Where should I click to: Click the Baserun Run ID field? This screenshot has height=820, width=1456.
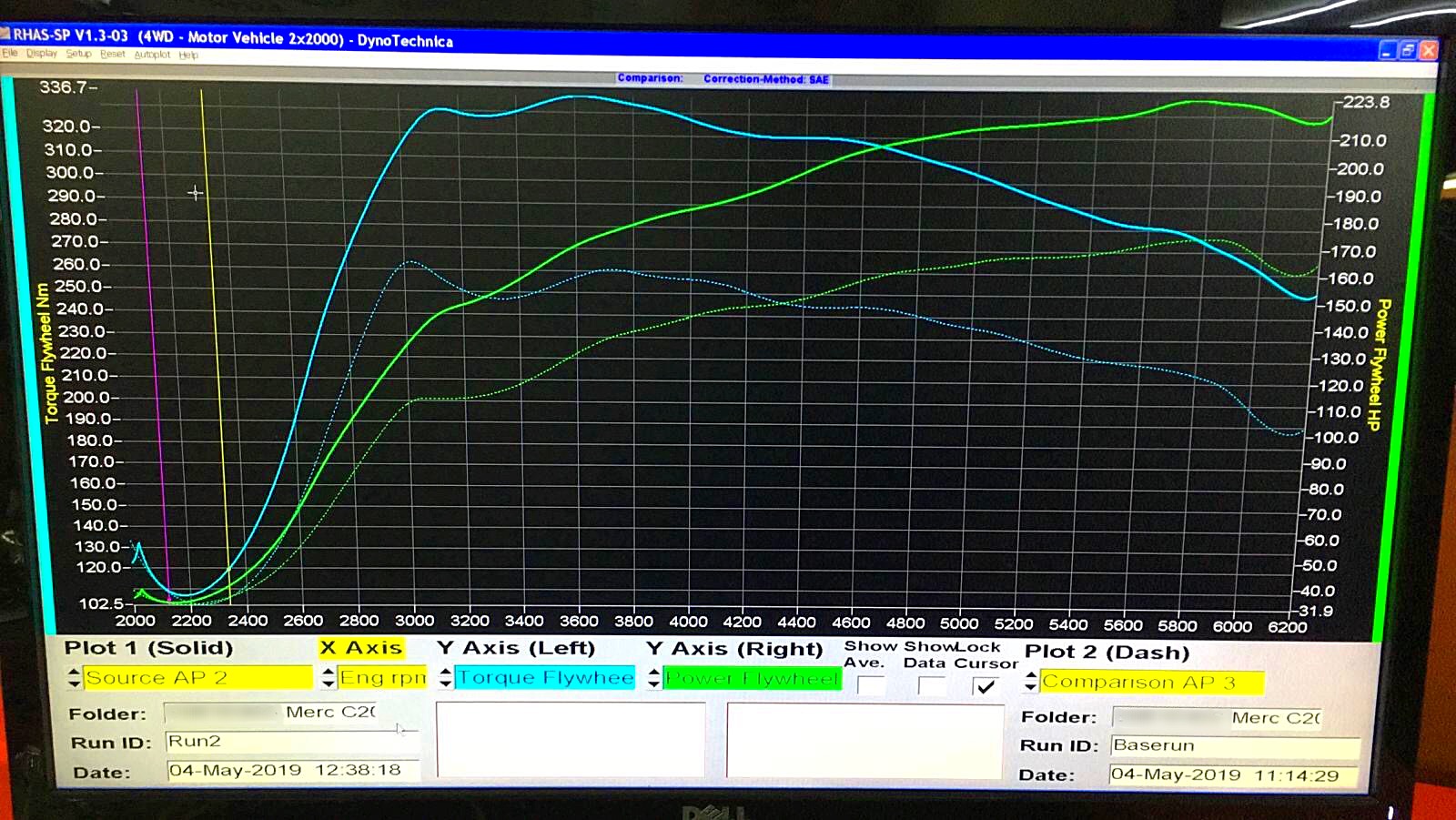tap(1233, 745)
